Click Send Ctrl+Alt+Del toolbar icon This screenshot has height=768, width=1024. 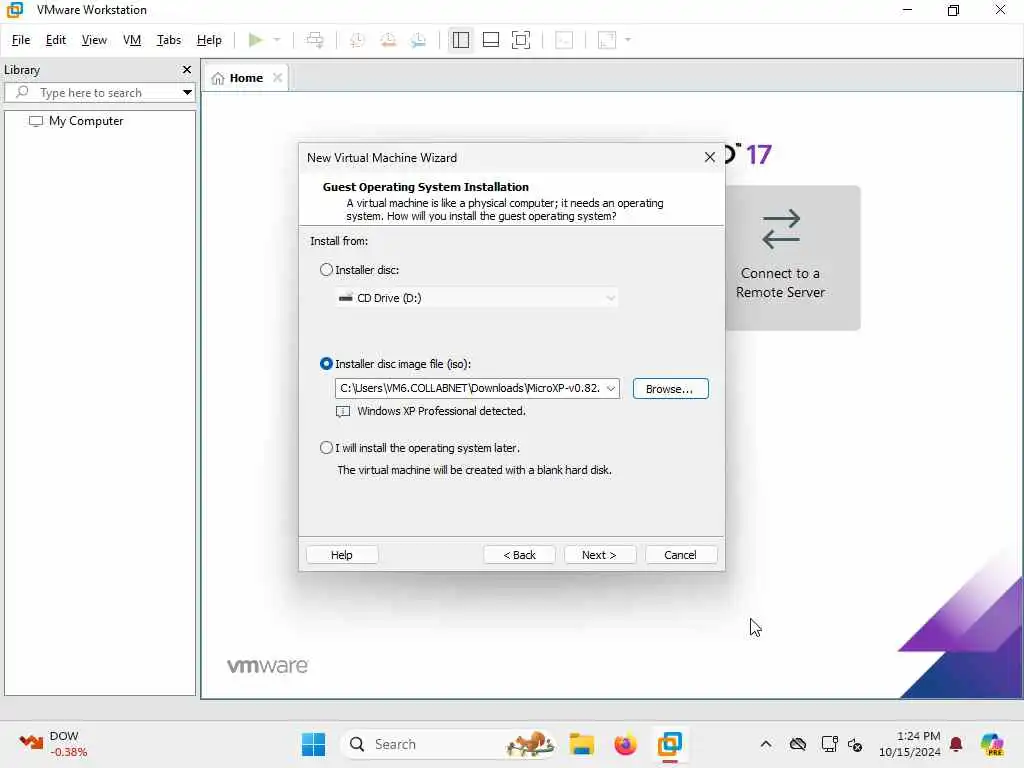(x=315, y=40)
